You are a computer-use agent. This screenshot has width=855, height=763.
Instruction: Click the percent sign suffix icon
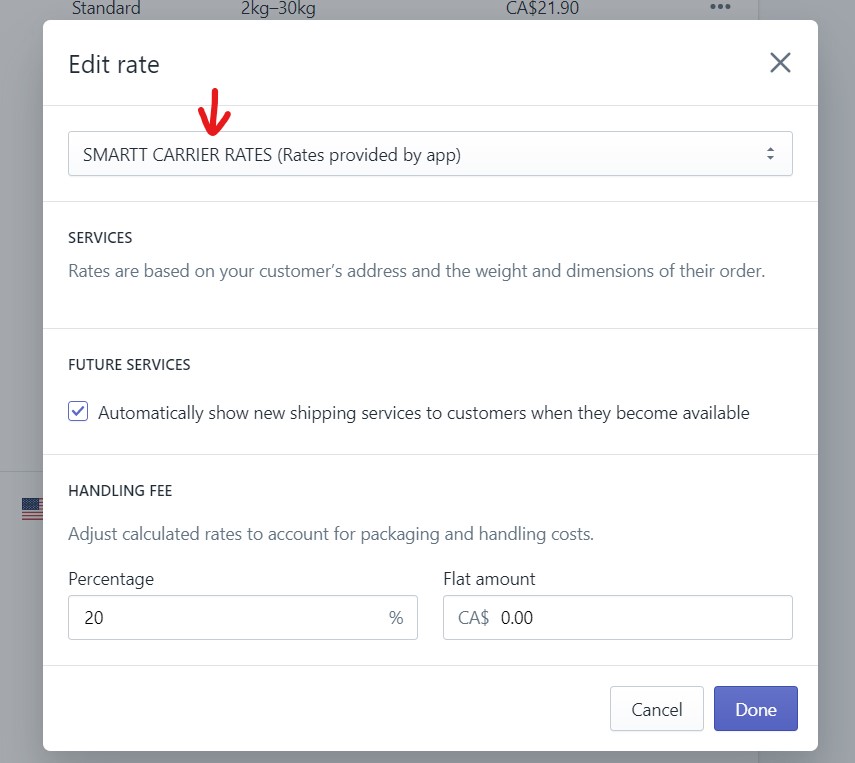click(x=396, y=618)
